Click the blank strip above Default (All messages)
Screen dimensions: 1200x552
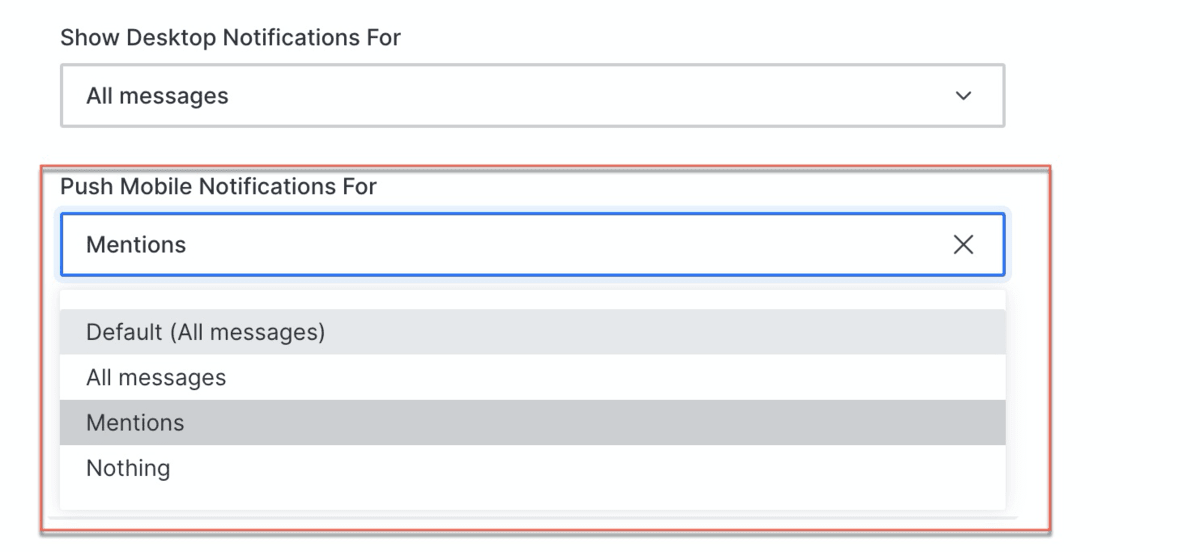click(x=532, y=300)
